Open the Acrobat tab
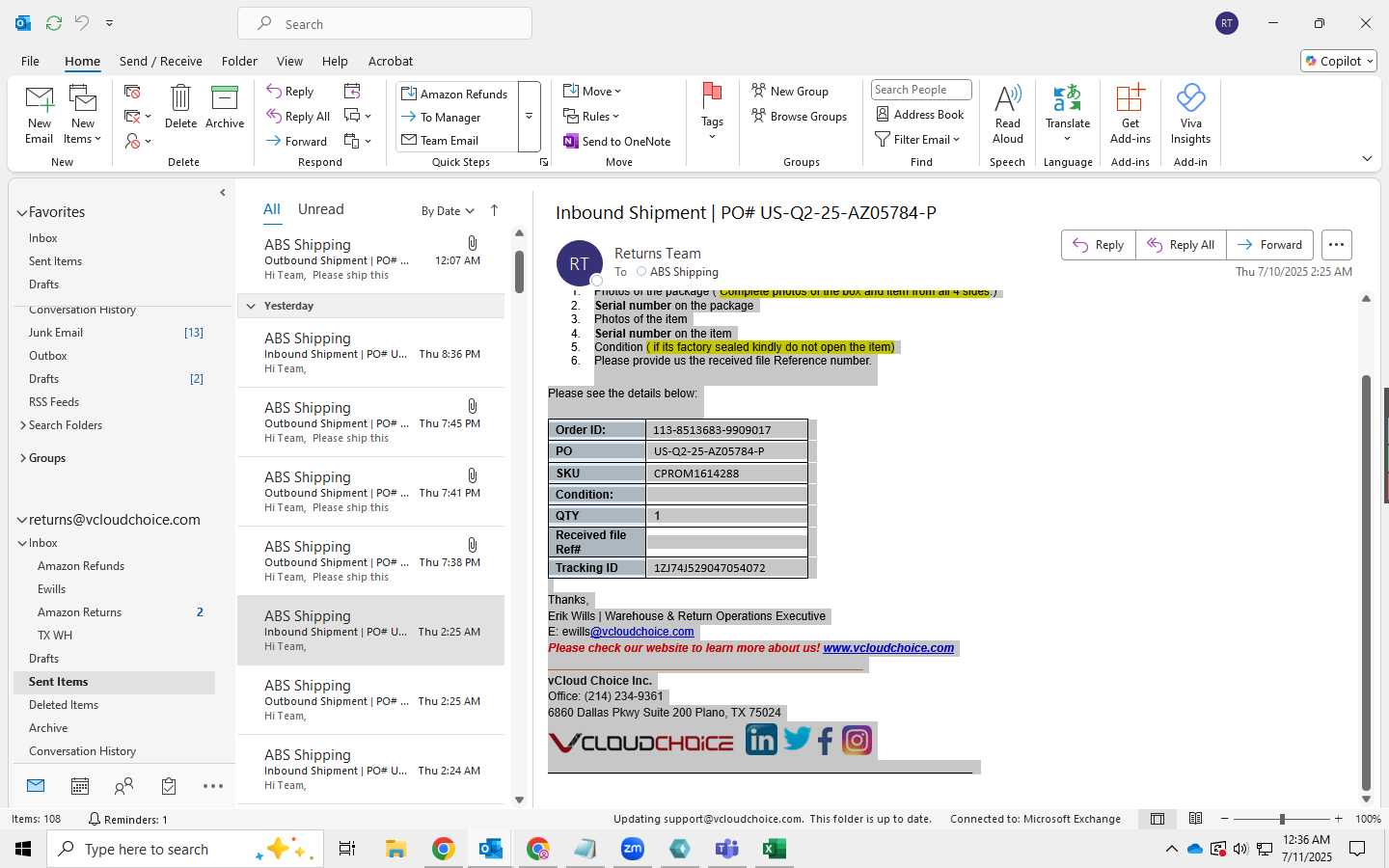Viewport: 1389px width, 868px height. coord(391,61)
